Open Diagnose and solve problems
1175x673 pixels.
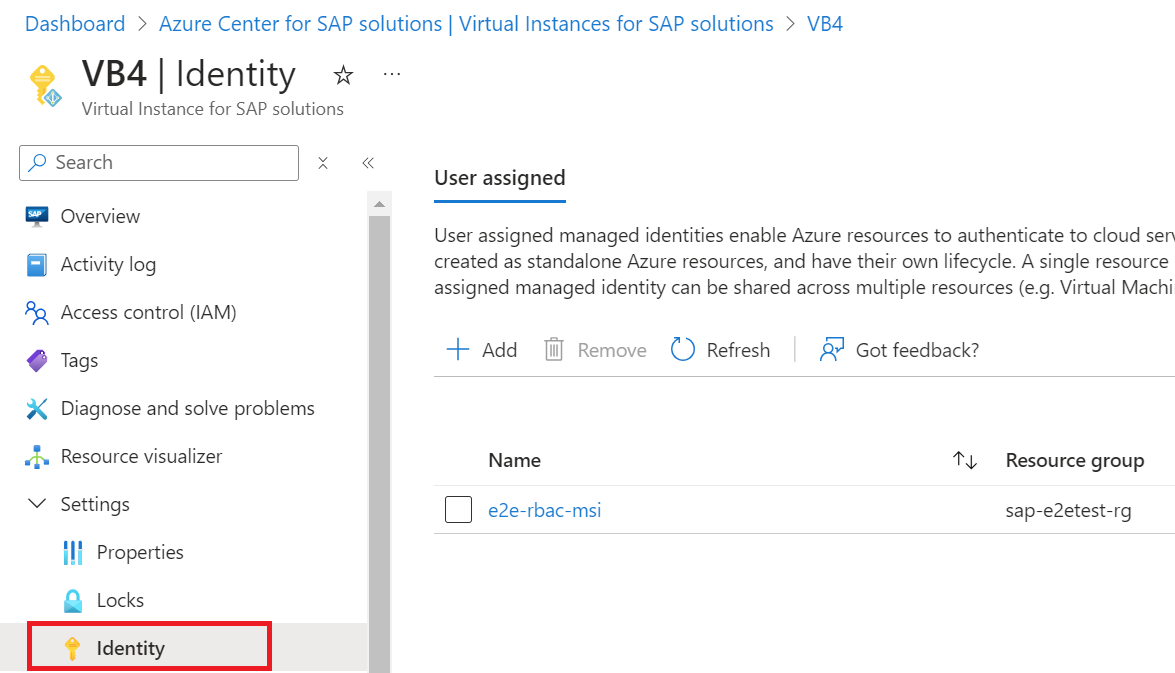187,408
